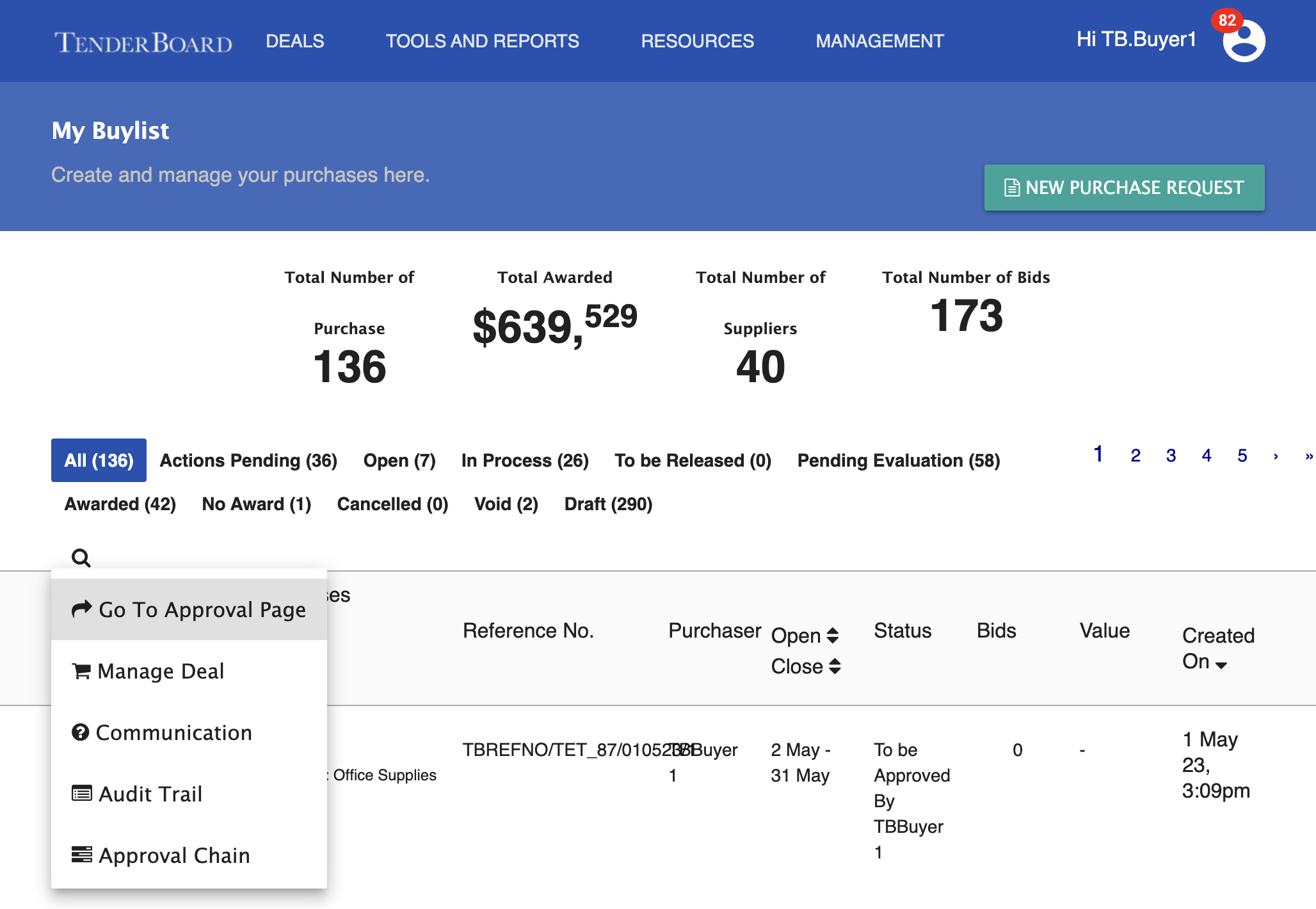Open Audit Trail from the menu
Screen dimensions: 1316x909
(x=189, y=794)
